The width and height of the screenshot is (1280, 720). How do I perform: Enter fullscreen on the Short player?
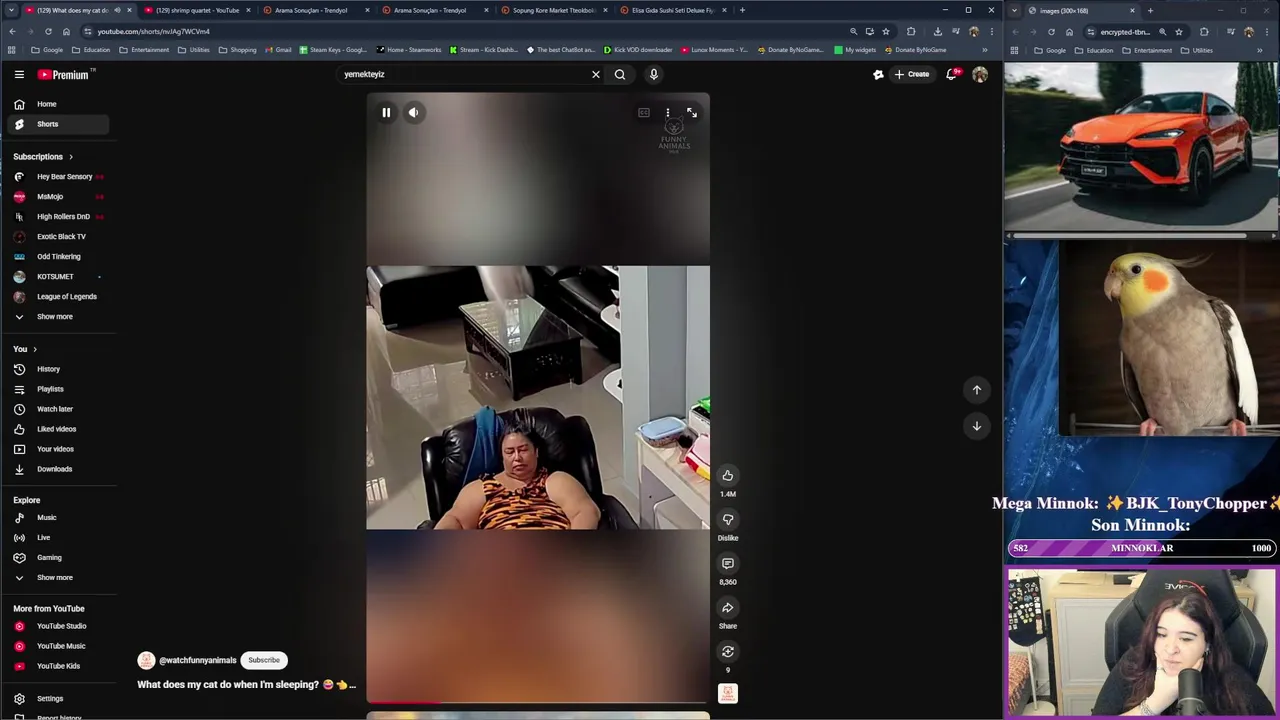click(692, 113)
